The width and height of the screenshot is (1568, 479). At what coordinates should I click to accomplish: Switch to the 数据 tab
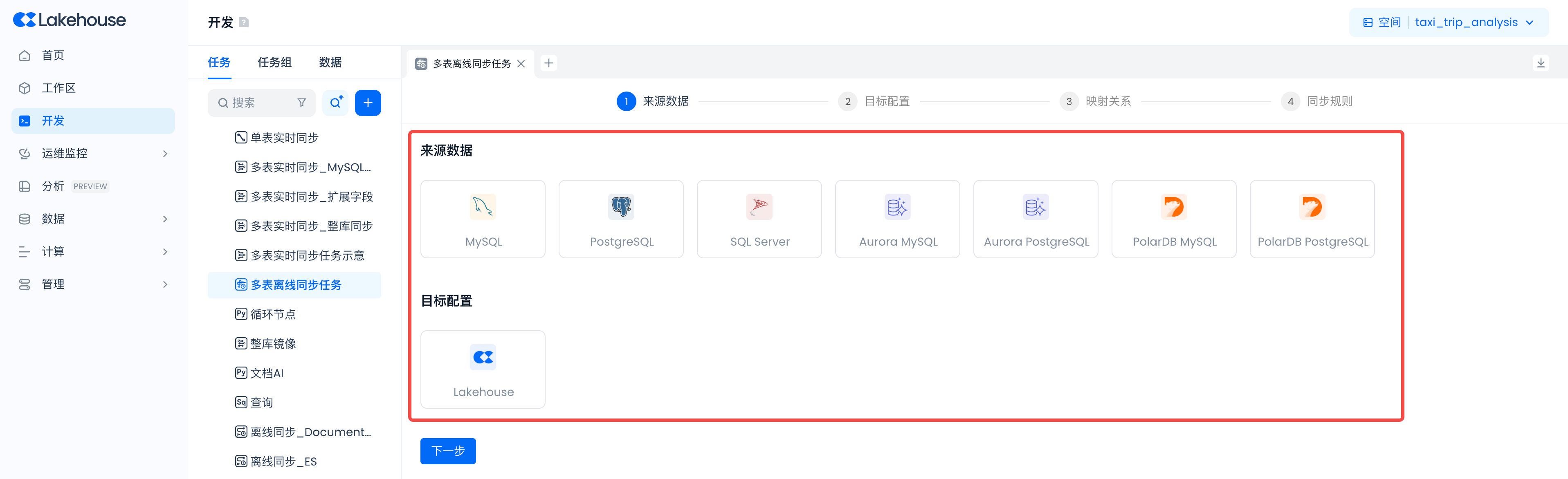[x=330, y=62]
